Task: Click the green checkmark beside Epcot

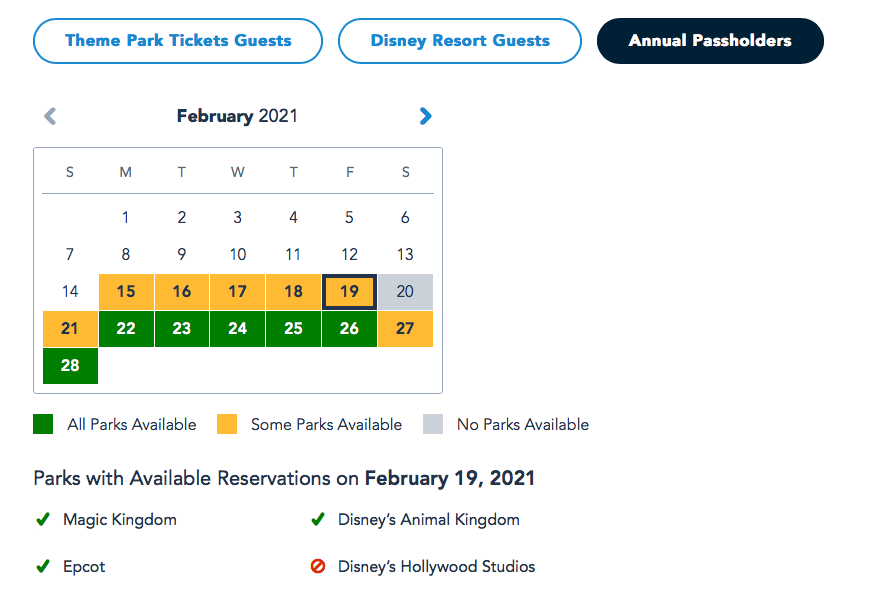Action: [x=43, y=567]
